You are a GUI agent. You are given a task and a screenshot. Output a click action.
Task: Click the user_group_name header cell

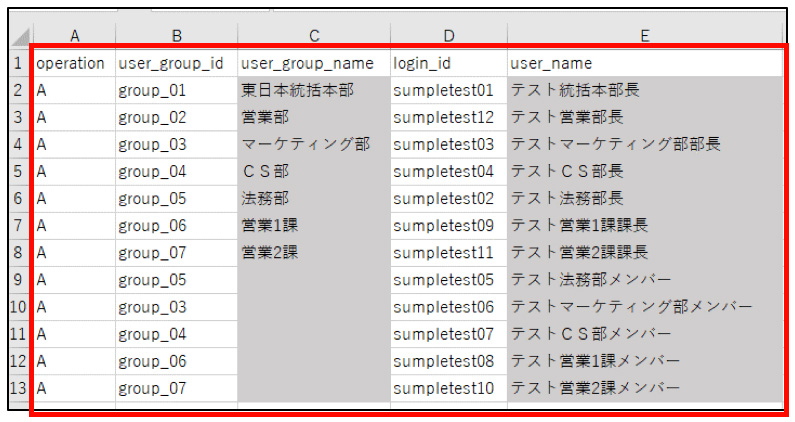point(314,63)
